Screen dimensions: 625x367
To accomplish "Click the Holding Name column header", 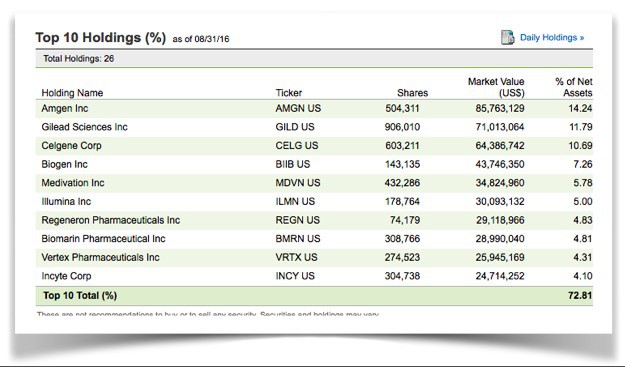I will click(x=72, y=93).
